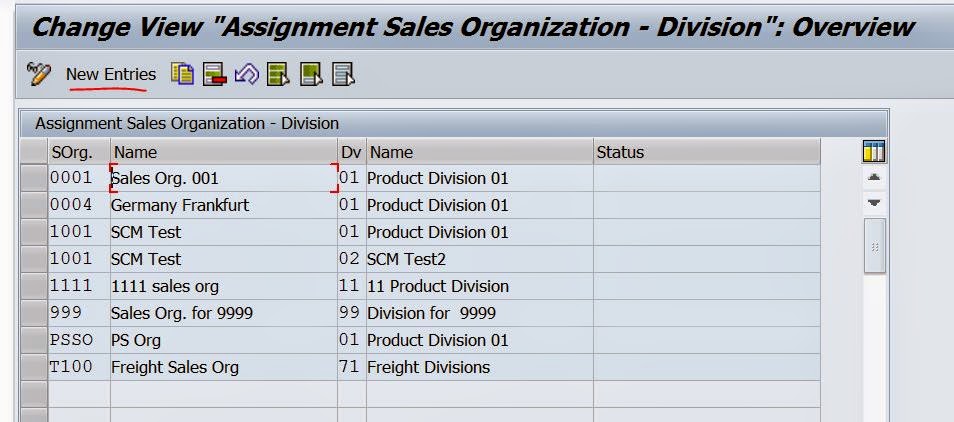This screenshot has height=422, width=954.
Task: Click the Undo Change icon
Action: click(x=246, y=74)
